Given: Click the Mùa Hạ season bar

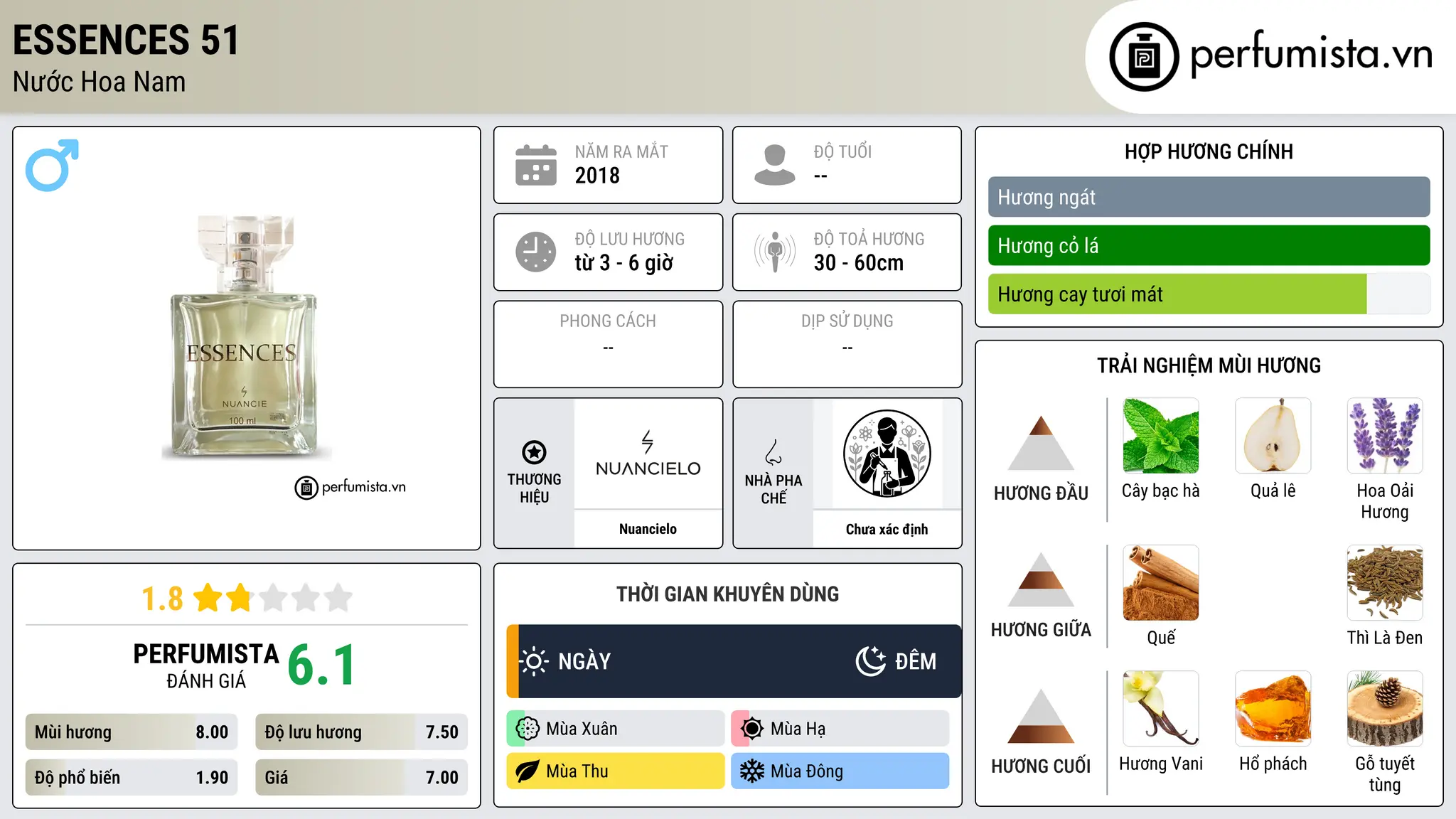Looking at the screenshot, I should coord(840,729).
